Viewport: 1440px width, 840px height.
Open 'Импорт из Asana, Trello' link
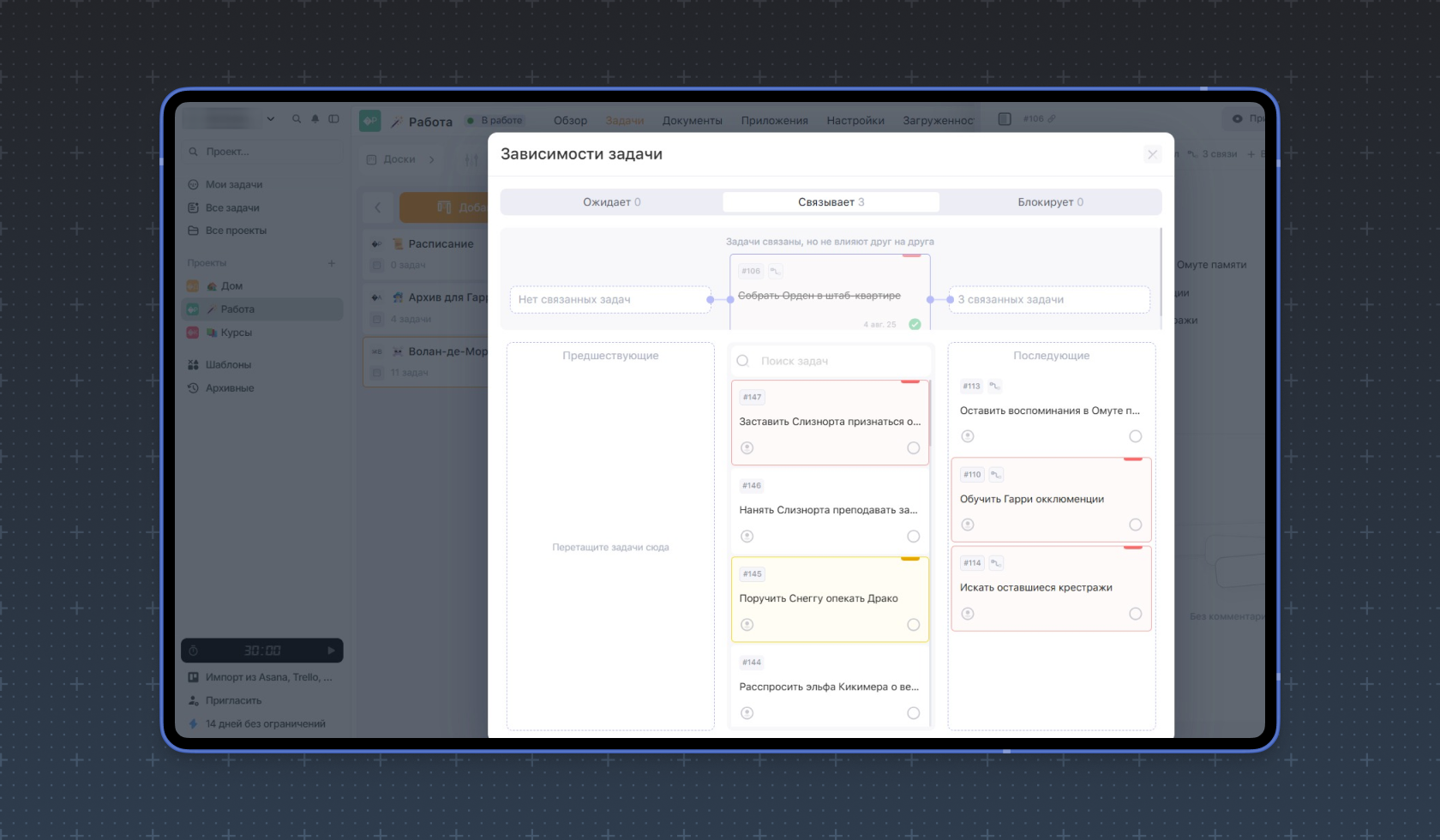coord(267,677)
